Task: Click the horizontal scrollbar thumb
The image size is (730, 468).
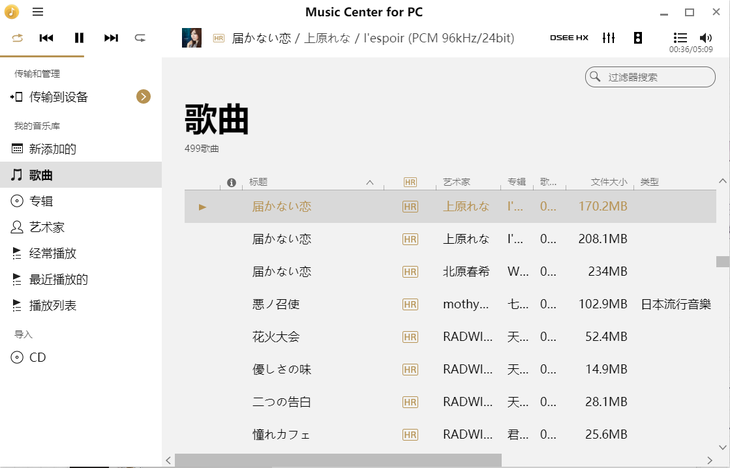Action: click(x=338, y=461)
